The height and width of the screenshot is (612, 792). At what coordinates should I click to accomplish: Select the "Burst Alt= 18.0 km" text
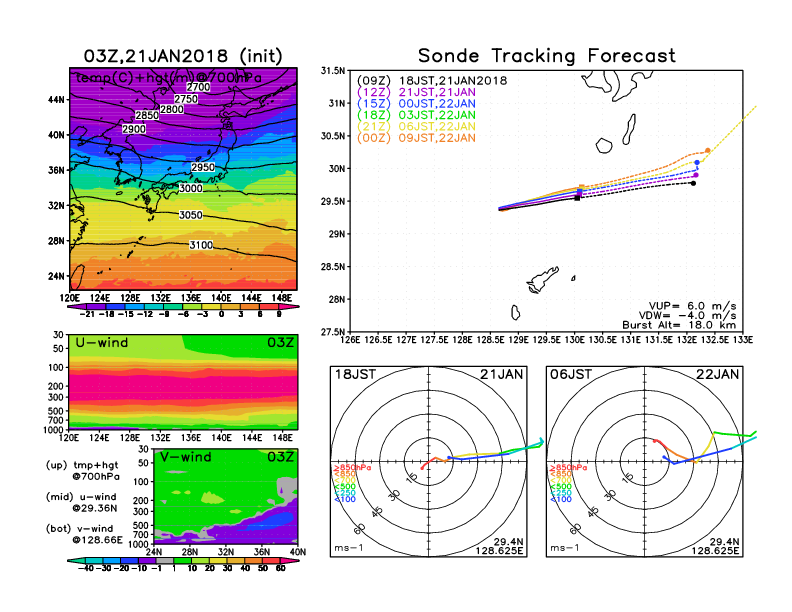(x=679, y=325)
